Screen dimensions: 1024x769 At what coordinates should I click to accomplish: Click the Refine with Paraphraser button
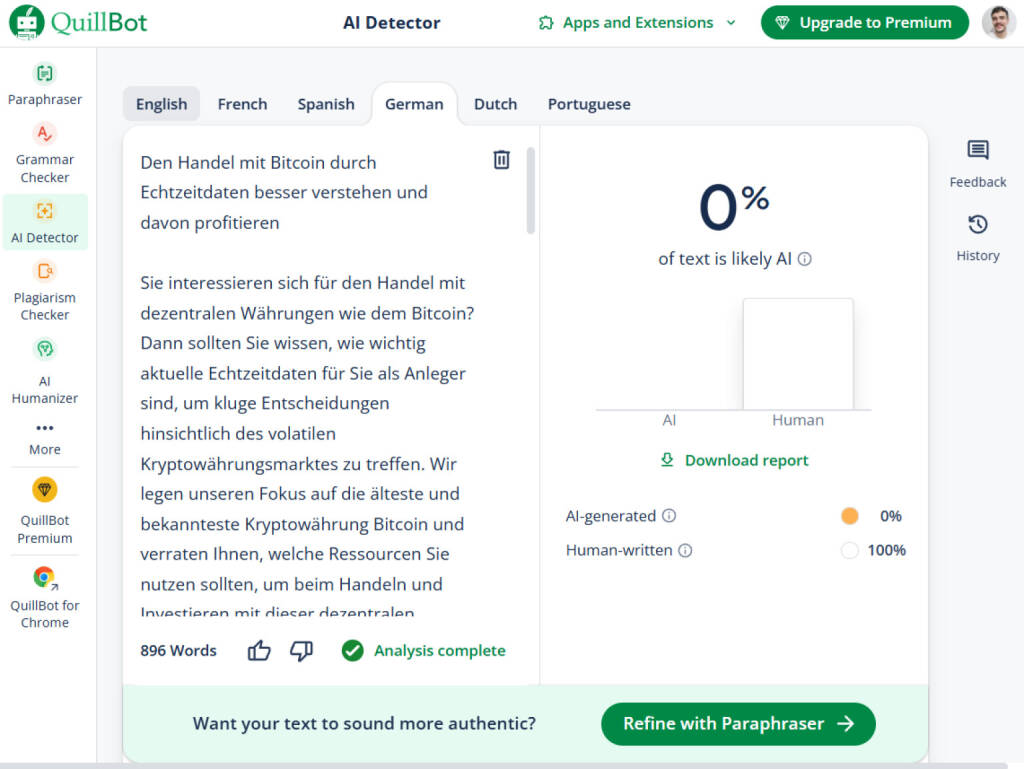tap(738, 724)
